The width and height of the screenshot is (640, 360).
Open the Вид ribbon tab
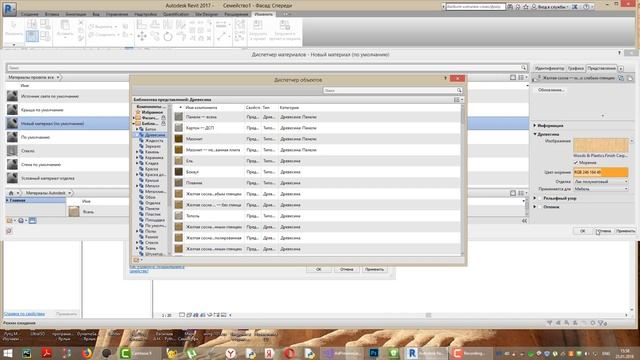click(x=96, y=14)
